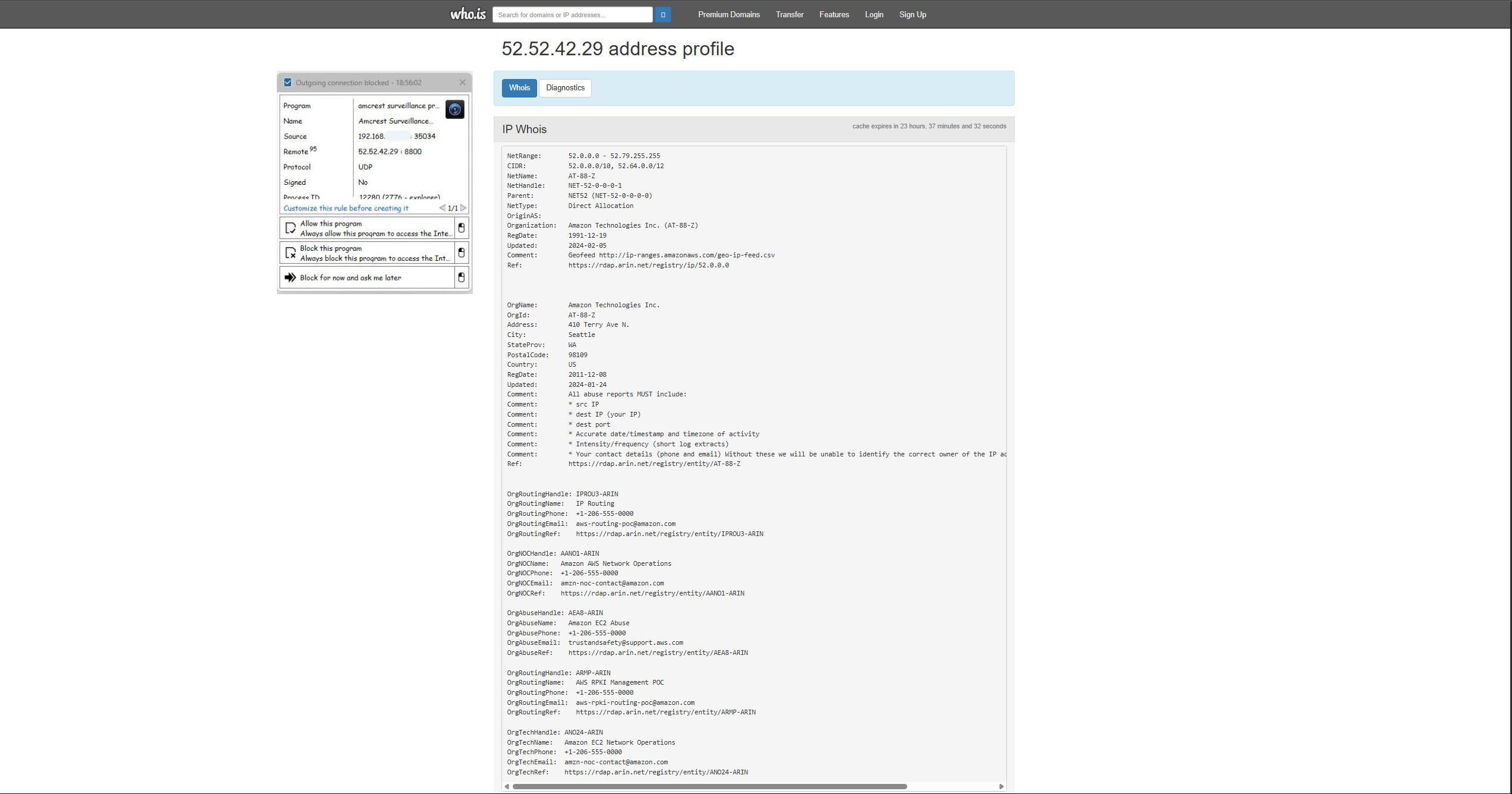Choose Allow this program

(x=367, y=228)
